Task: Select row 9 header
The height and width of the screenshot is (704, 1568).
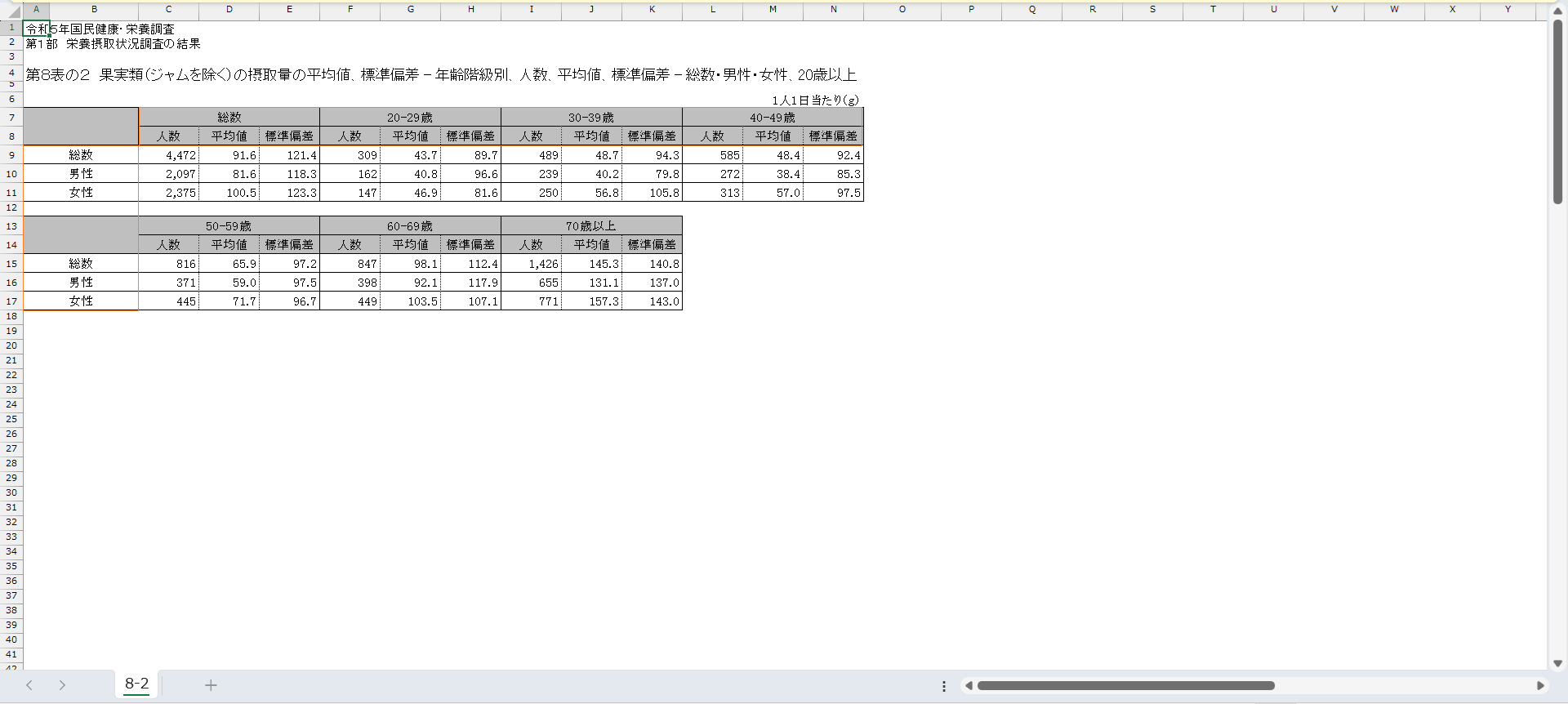Action: [11, 155]
